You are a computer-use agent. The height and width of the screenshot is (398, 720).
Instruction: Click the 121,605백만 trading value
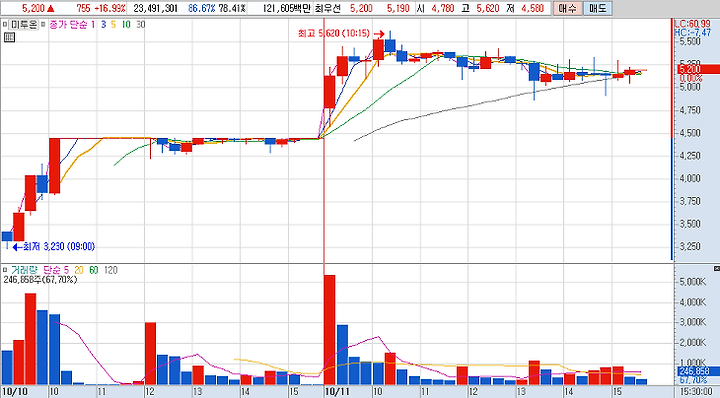[x=287, y=8]
